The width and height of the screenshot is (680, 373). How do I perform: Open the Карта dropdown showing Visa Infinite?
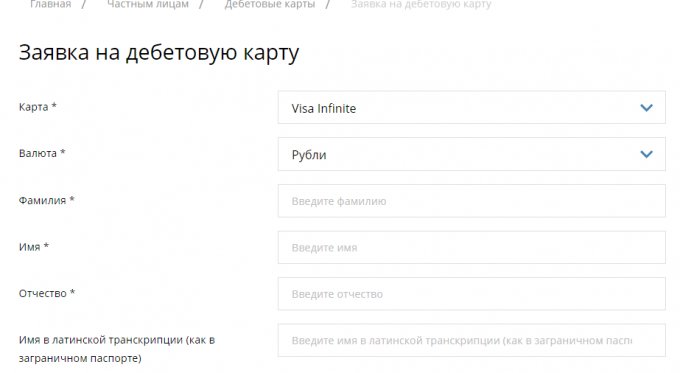[471, 108]
